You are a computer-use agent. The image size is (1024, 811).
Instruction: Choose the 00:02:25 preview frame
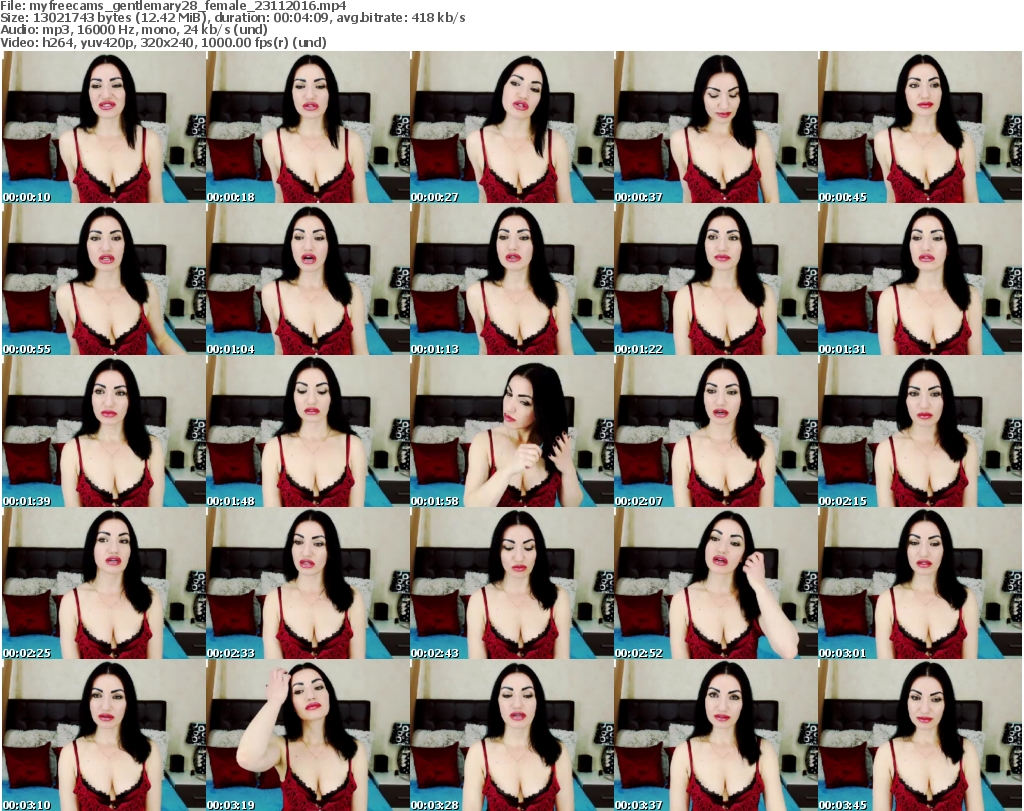(x=104, y=583)
